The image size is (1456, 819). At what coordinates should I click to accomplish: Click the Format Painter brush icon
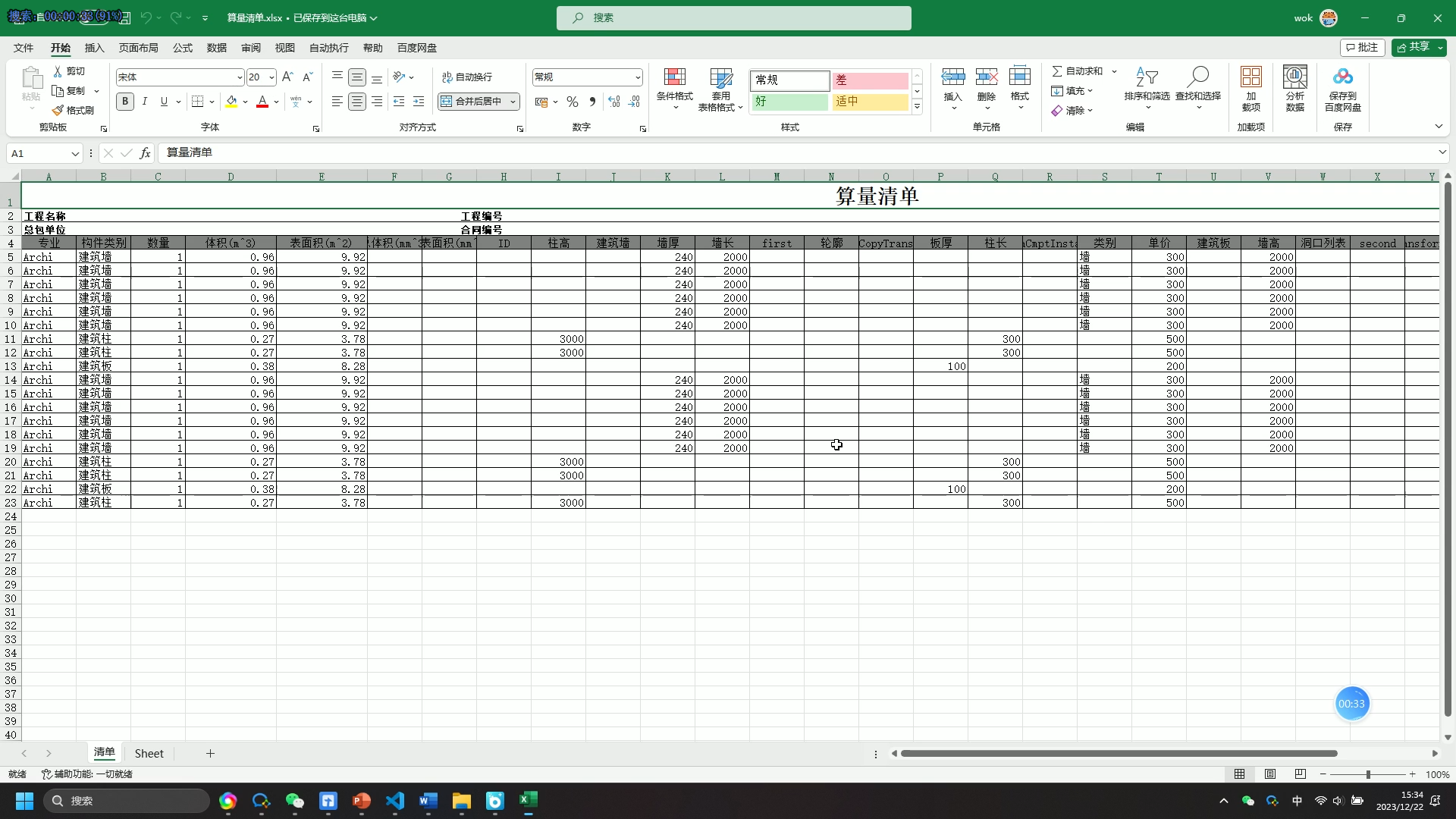(58, 111)
